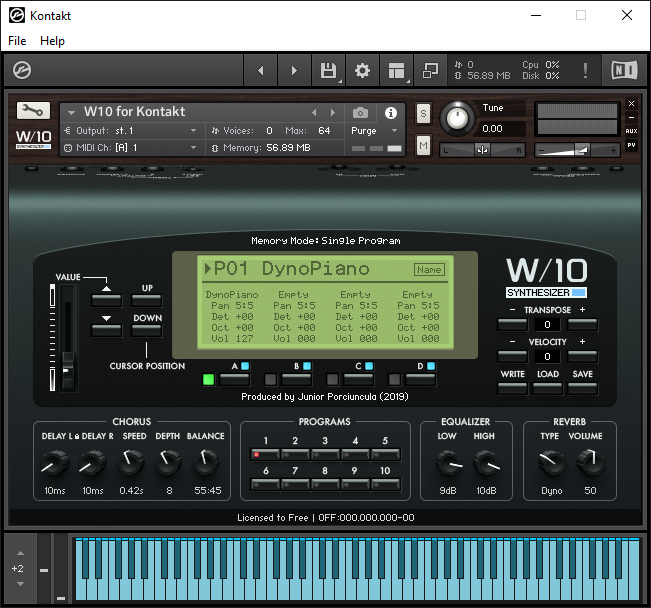Select program 5 button
Screen dimensions: 651x608
pos(385,454)
